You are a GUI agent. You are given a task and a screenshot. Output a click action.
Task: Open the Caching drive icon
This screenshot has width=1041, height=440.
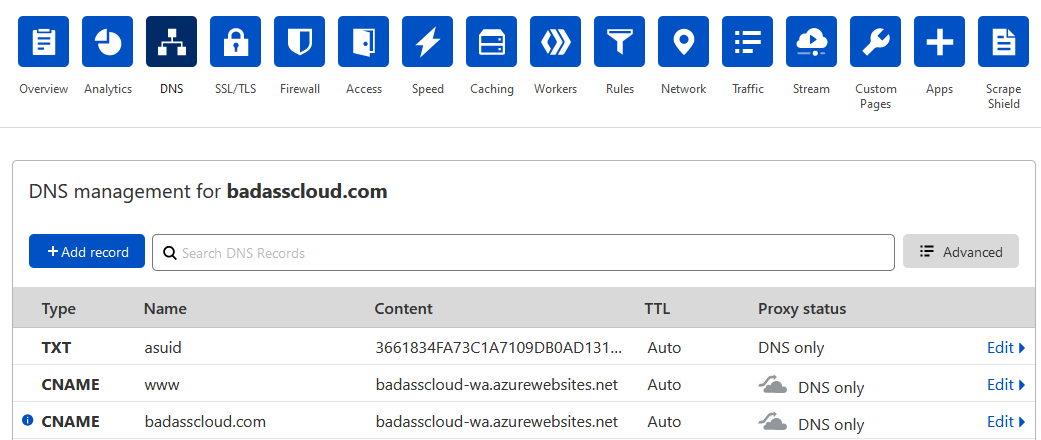[x=491, y=42]
